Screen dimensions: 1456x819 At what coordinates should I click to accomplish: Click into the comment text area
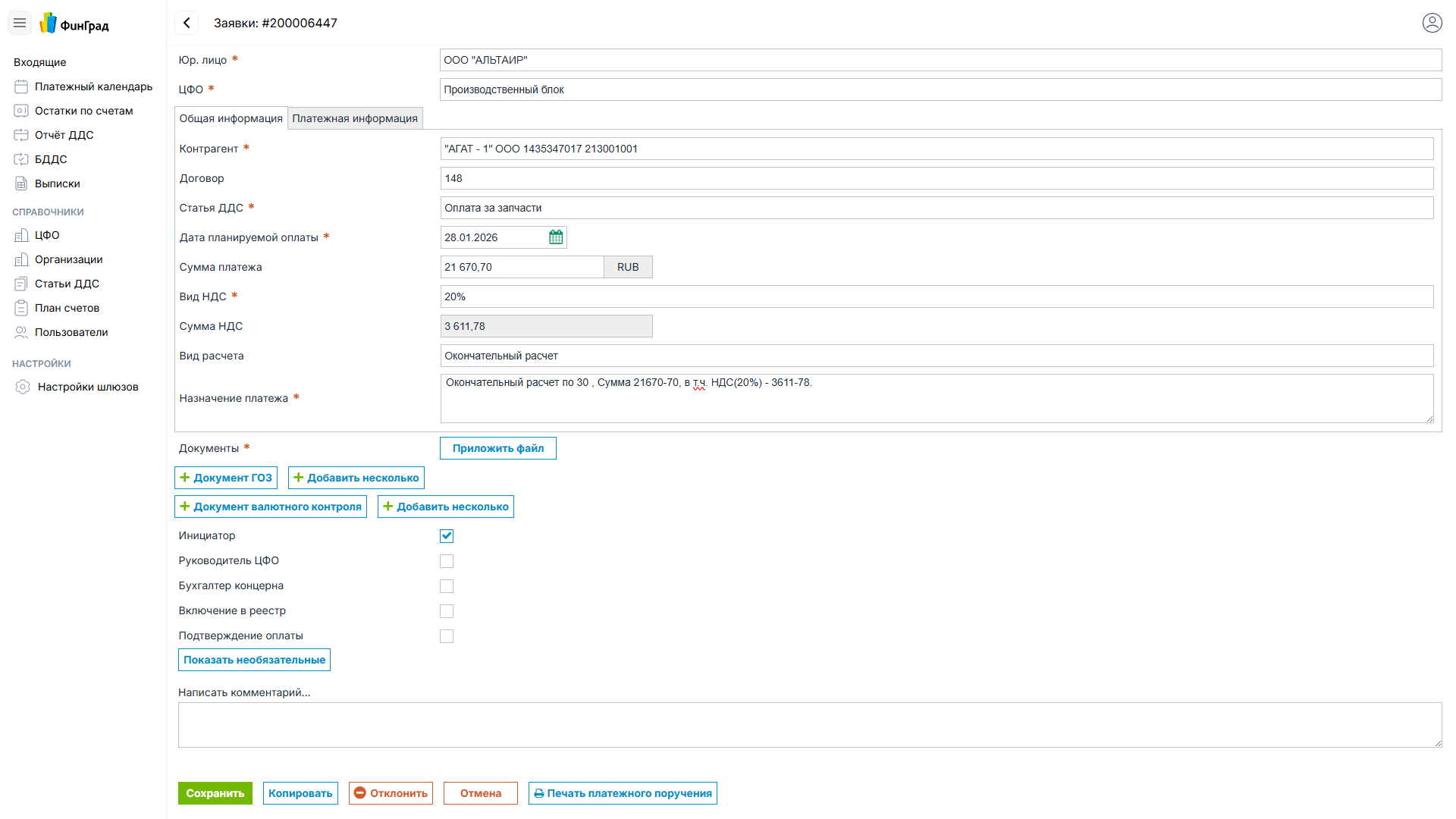pyautogui.click(x=809, y=725)
